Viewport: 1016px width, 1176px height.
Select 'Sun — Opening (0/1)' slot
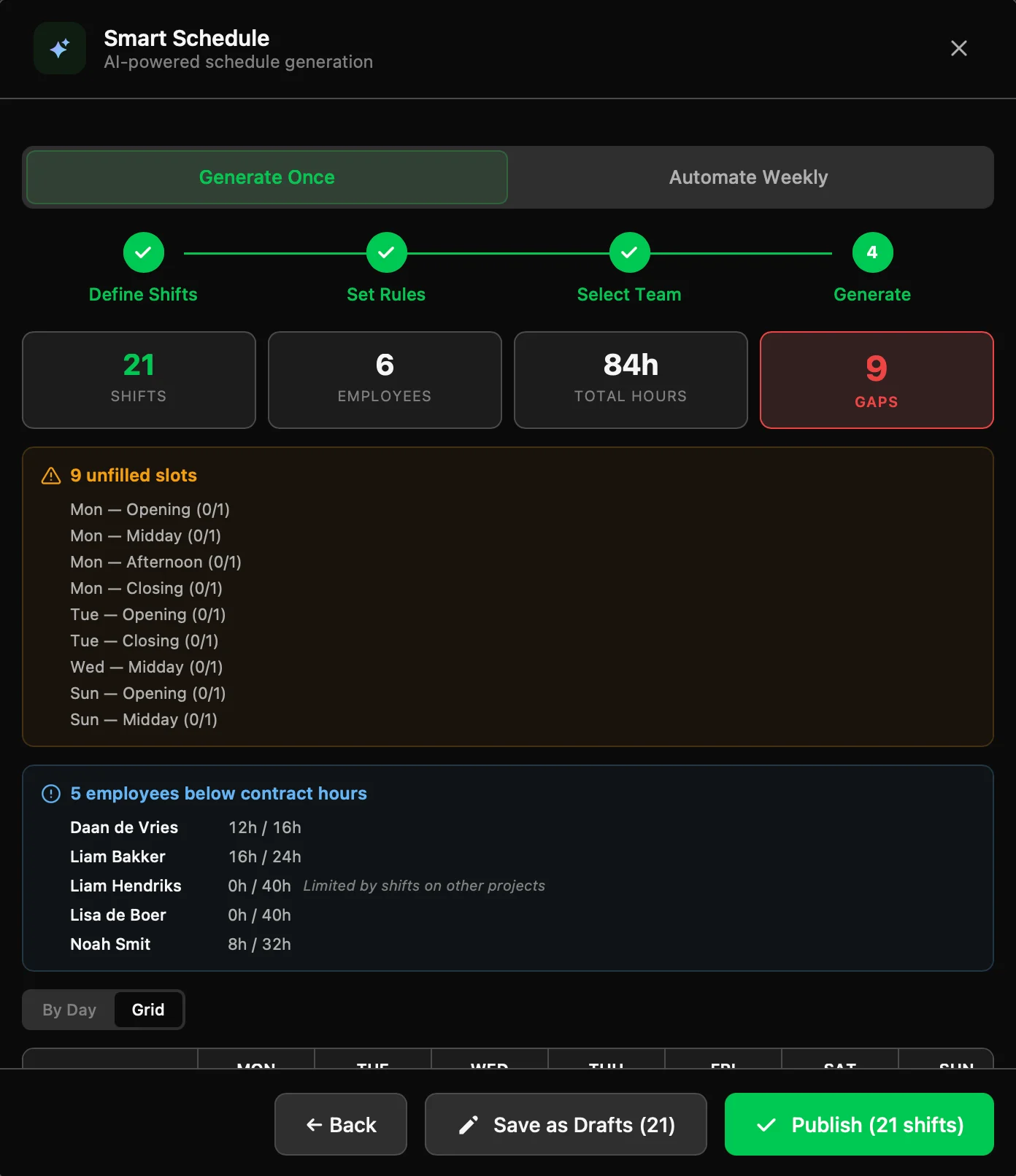tap(147, 693)
